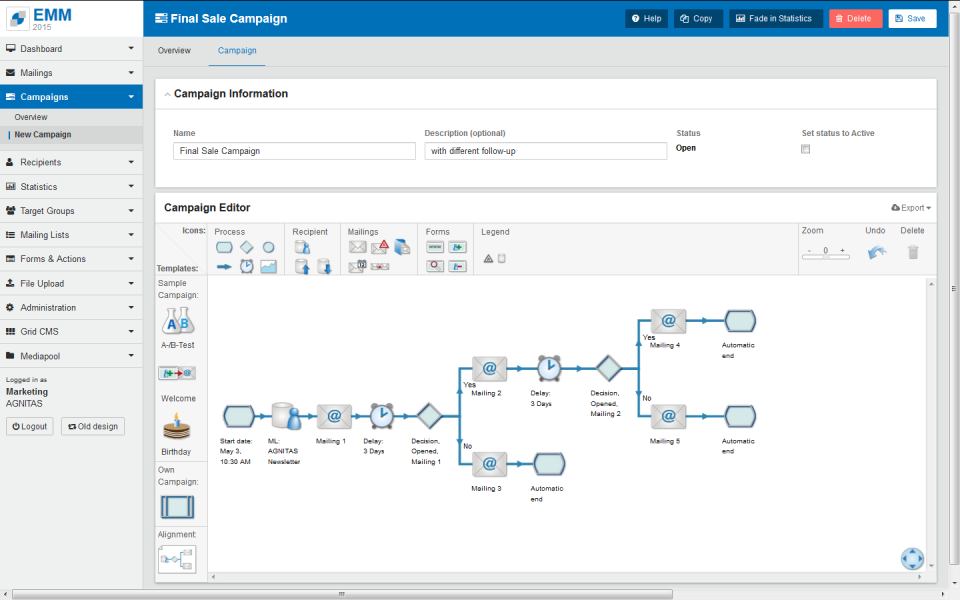The width and height of the screenshot is (960, 600).
Task: Select the Start date node on canvas
Action: [239, 416]
